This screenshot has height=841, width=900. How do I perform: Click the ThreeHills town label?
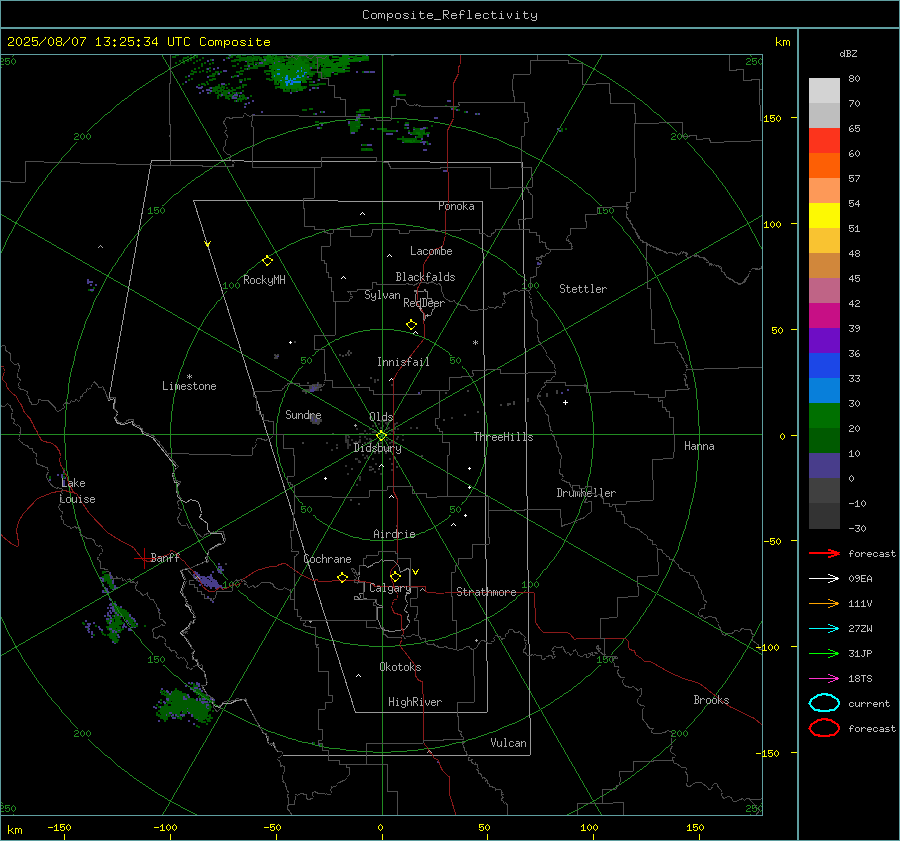503,437
